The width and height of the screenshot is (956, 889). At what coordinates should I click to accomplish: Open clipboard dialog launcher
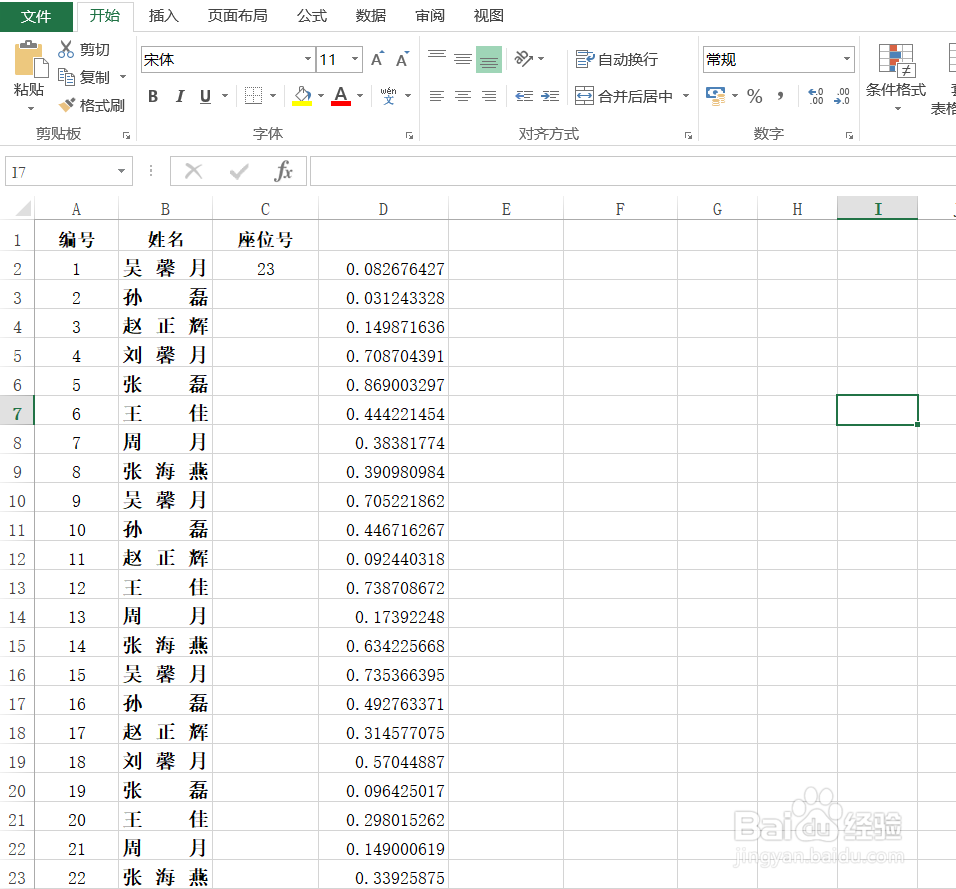(x=126, y=135)
